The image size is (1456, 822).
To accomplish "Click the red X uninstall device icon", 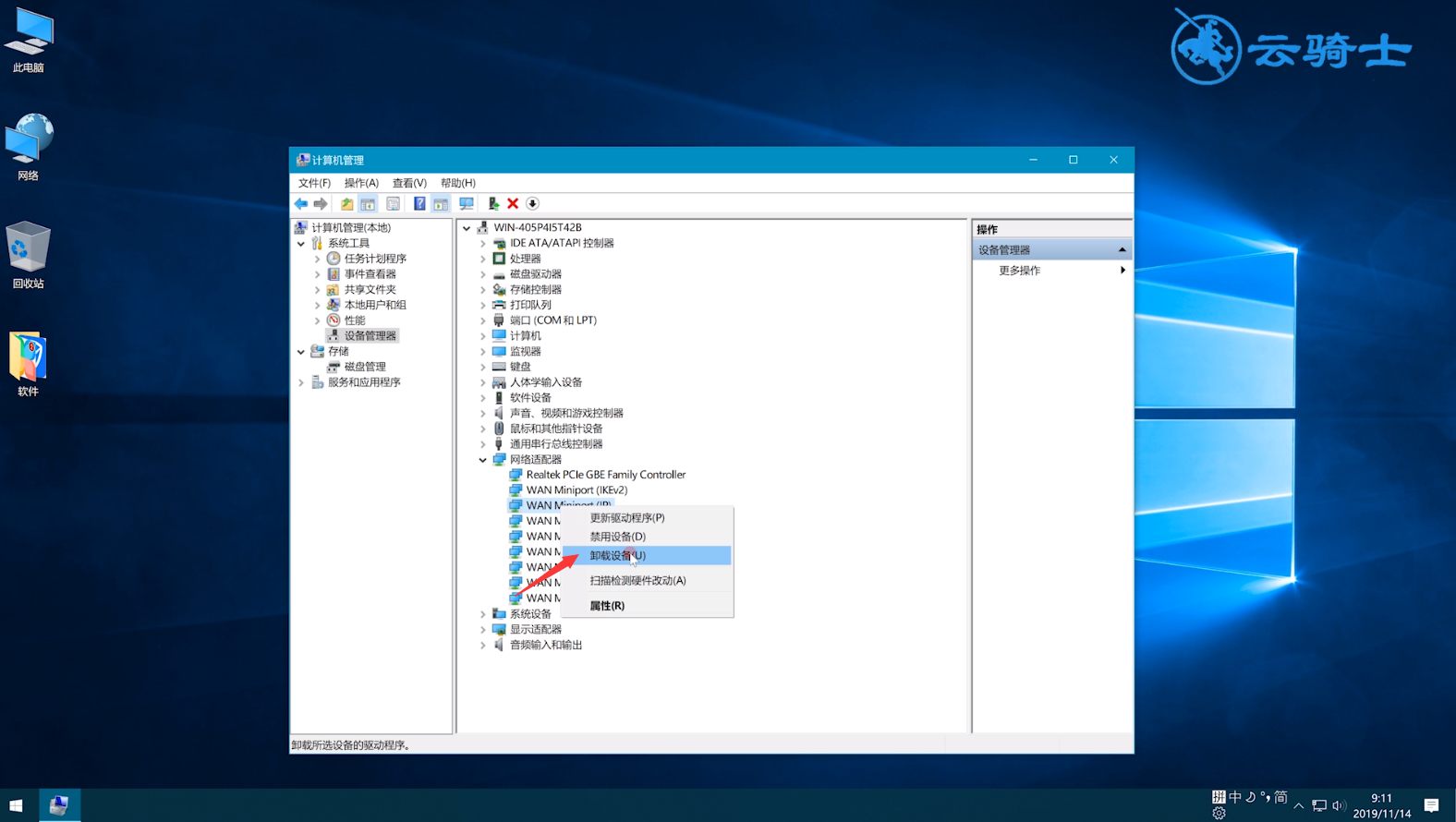I will [x=513, y=204].
